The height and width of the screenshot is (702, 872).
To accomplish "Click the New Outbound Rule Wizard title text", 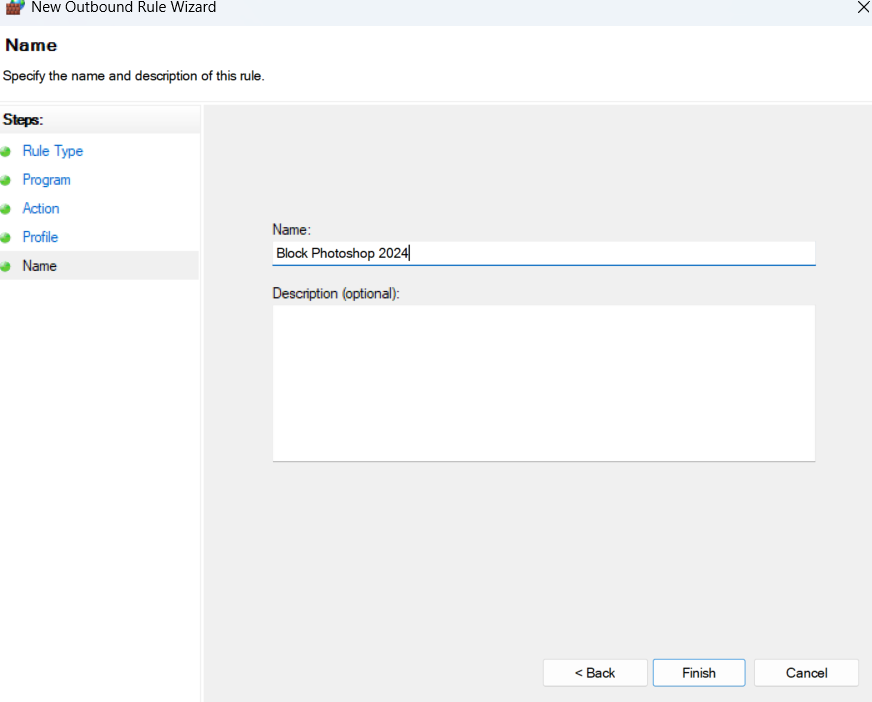I will point(123,8).
